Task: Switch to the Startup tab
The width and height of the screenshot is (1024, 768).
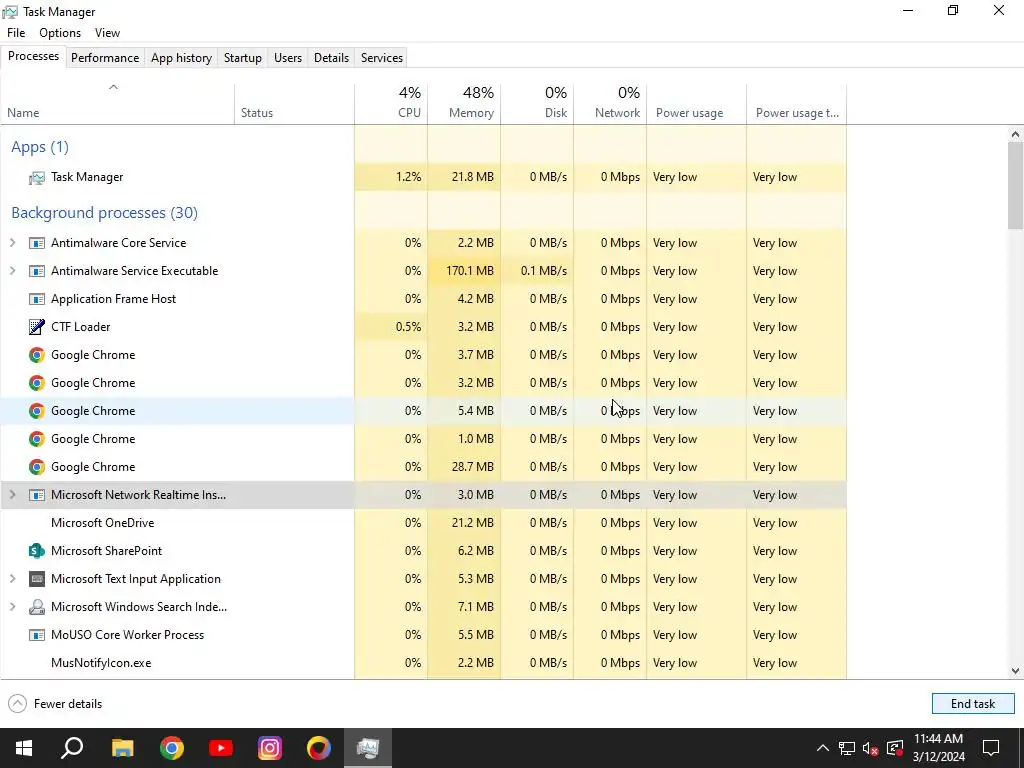Action: [243, 57]
